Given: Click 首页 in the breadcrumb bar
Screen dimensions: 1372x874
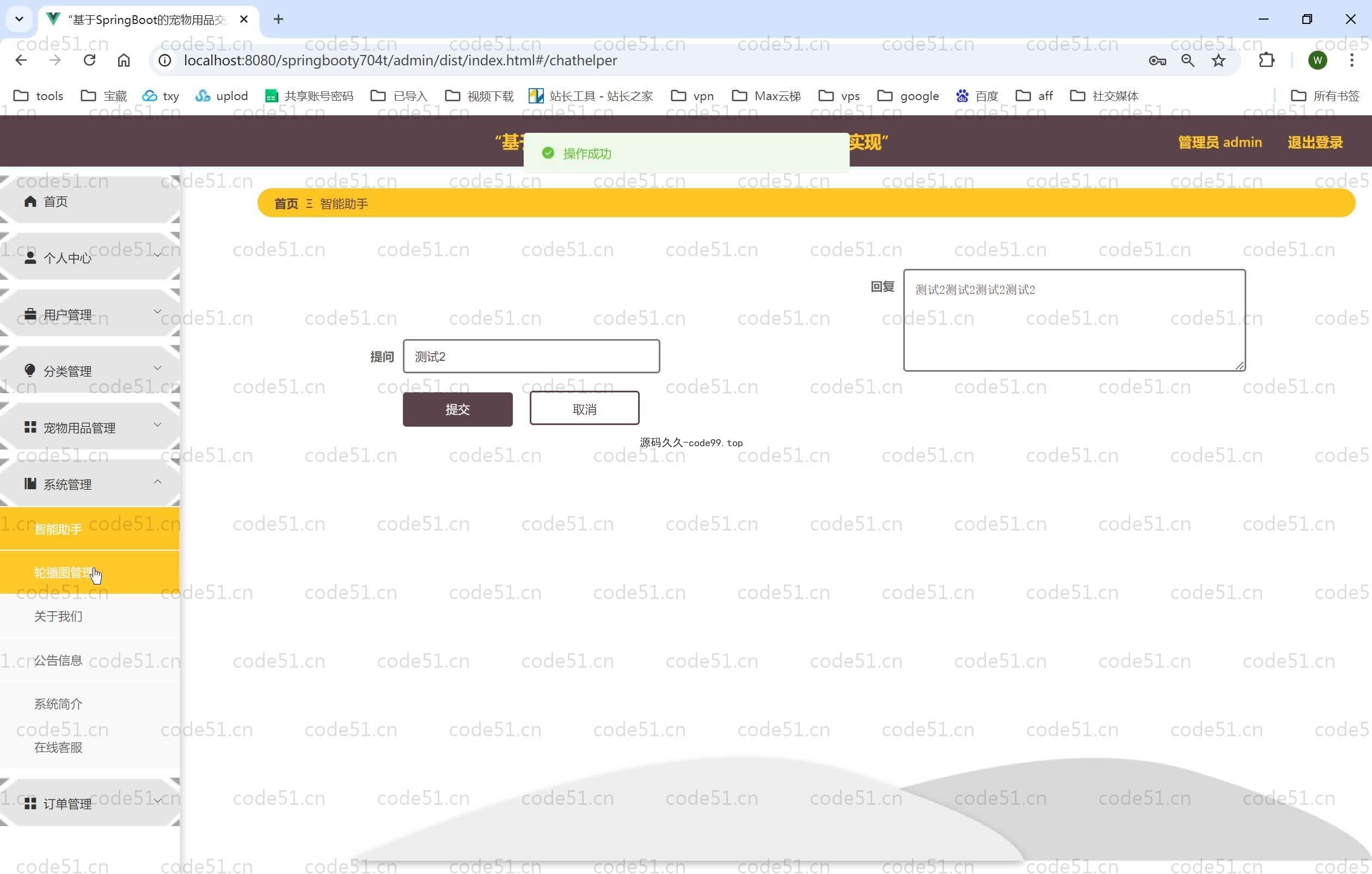Looking at the screenshot, I should (286, 204).
